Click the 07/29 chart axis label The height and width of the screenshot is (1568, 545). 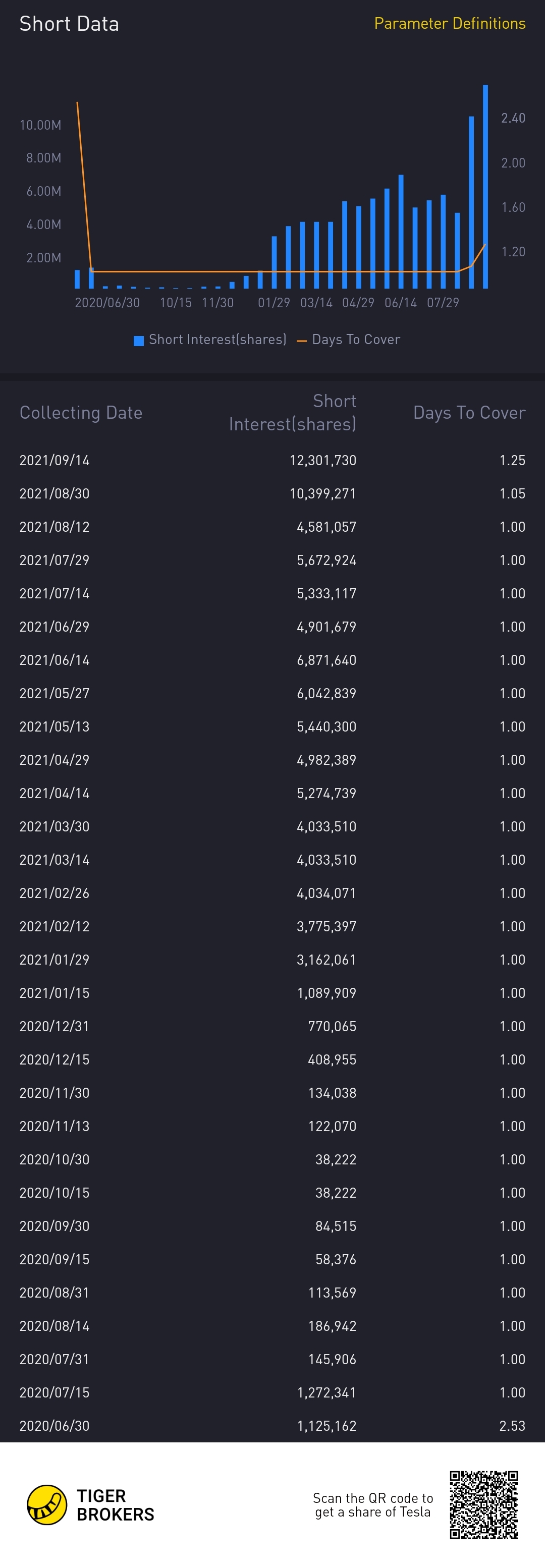443,303
